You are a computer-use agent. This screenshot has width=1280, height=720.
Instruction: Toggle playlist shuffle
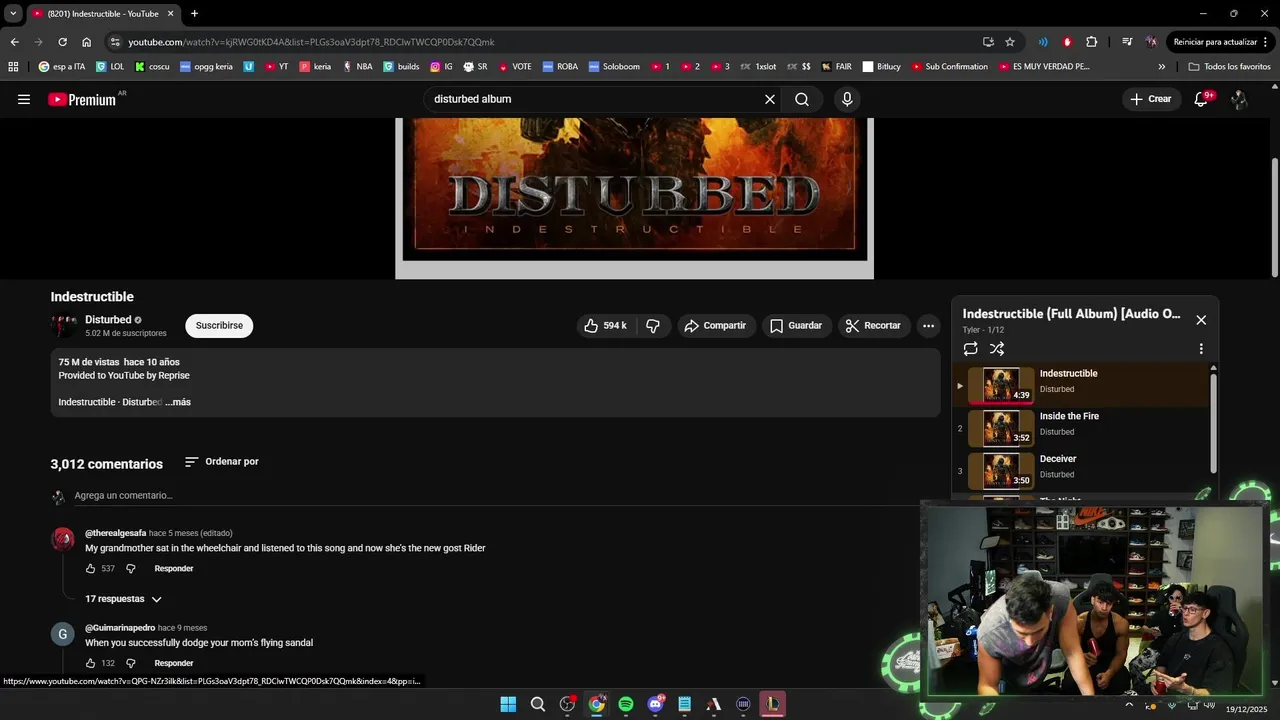(x=997, y=349)
